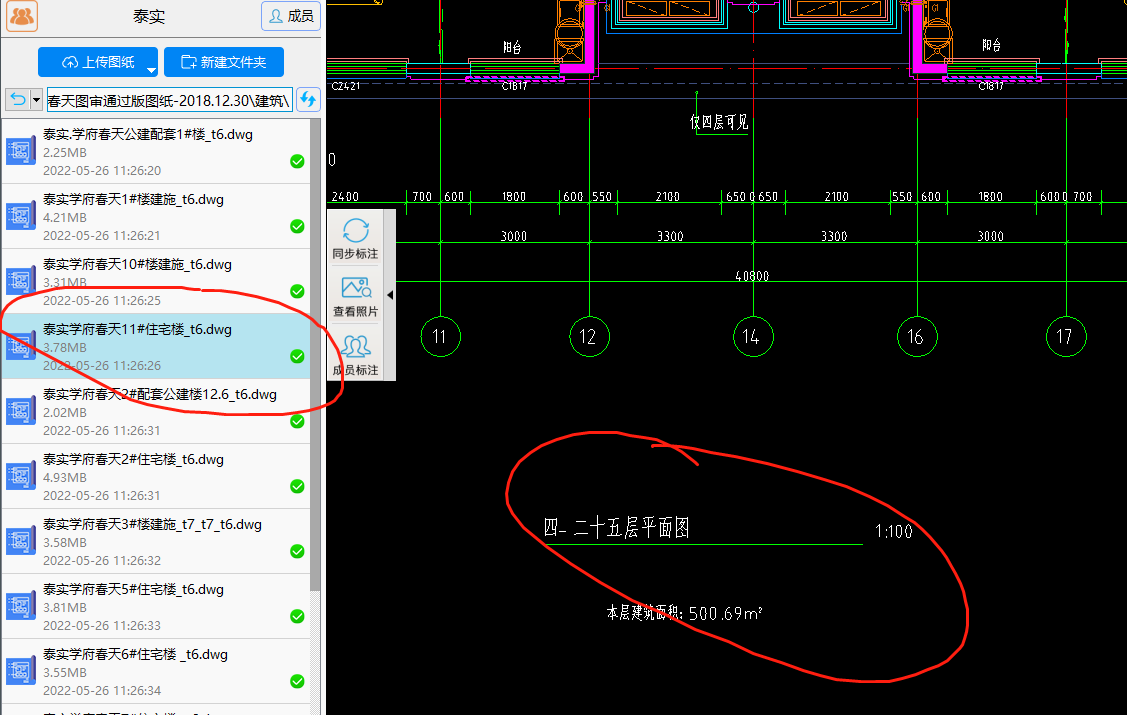Open the back-history dropdown arrow
This screenshot has height=715, width=1127.
37,99
